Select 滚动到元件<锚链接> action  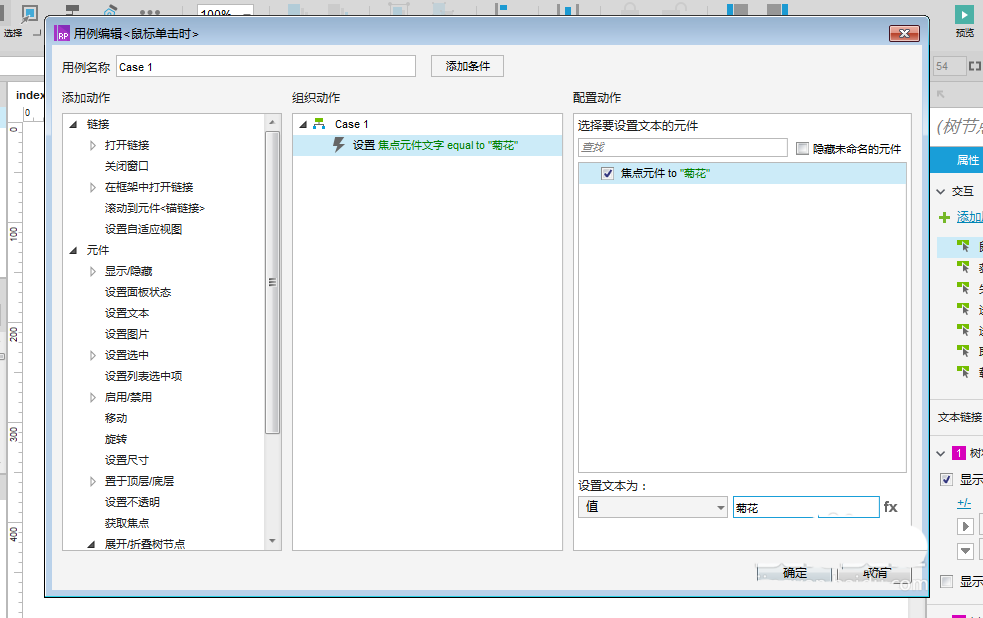point(155,208)
